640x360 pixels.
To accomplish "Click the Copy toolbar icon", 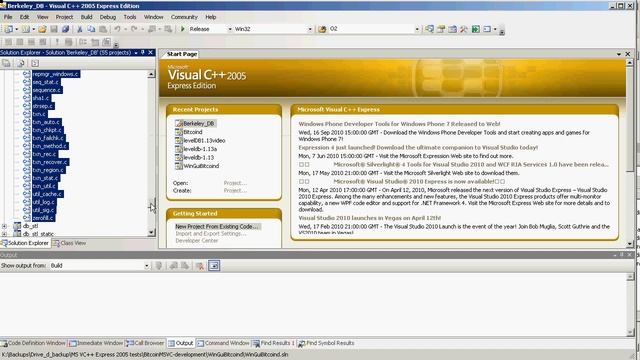I will tap(91, 29).
